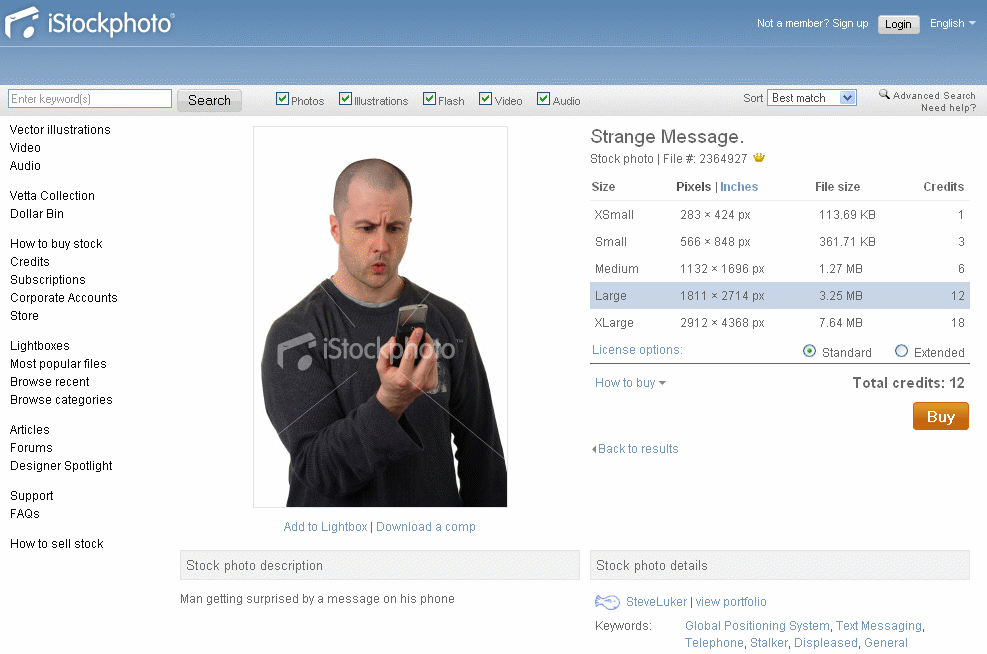Click the iStockphoto logo
The height and width of the screenshot is (654, 987).
tap(89, 23)
